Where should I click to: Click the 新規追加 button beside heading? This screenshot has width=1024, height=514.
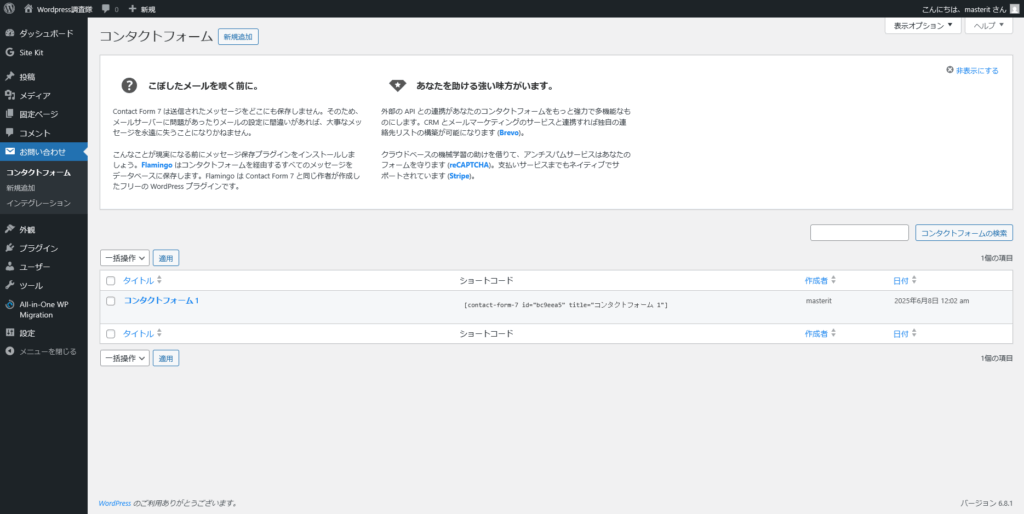238,37
